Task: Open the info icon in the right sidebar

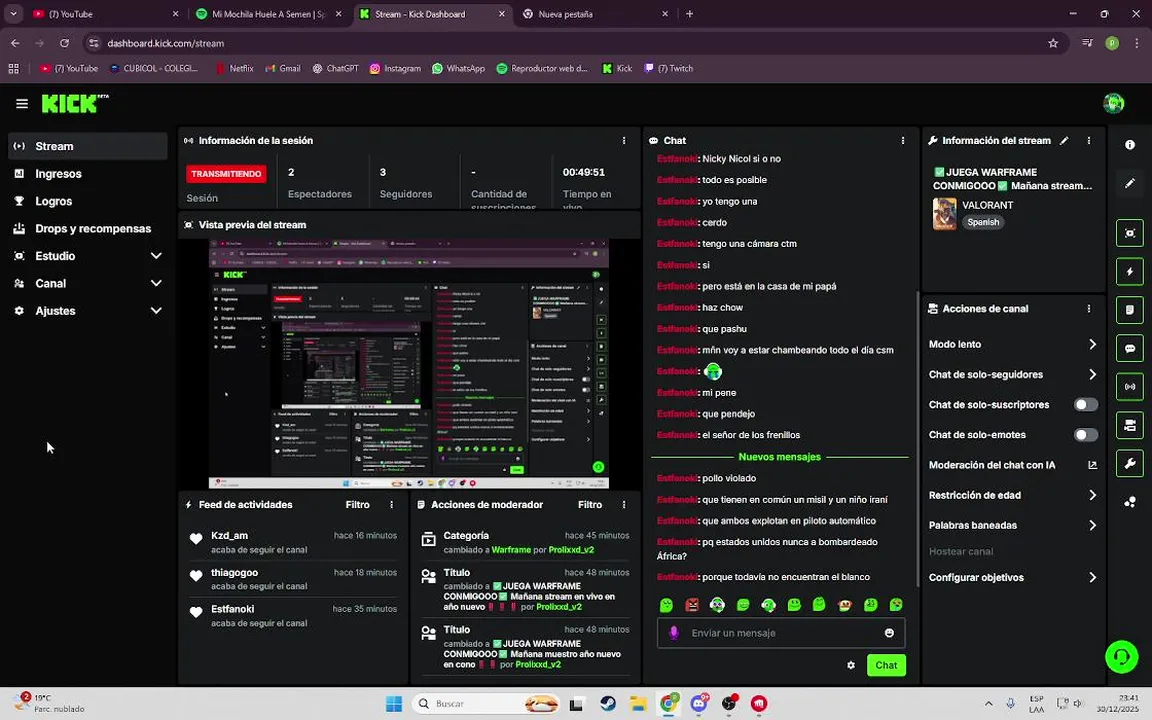Action: tap(1130, 145)
